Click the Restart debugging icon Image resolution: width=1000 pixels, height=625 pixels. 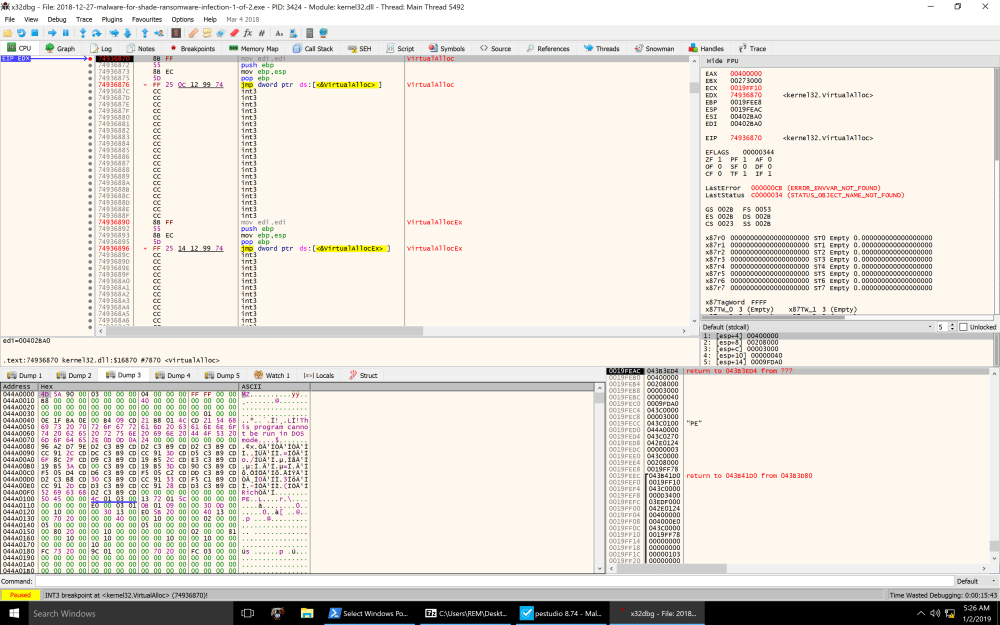pyautogui.click(x=20, y=33)
